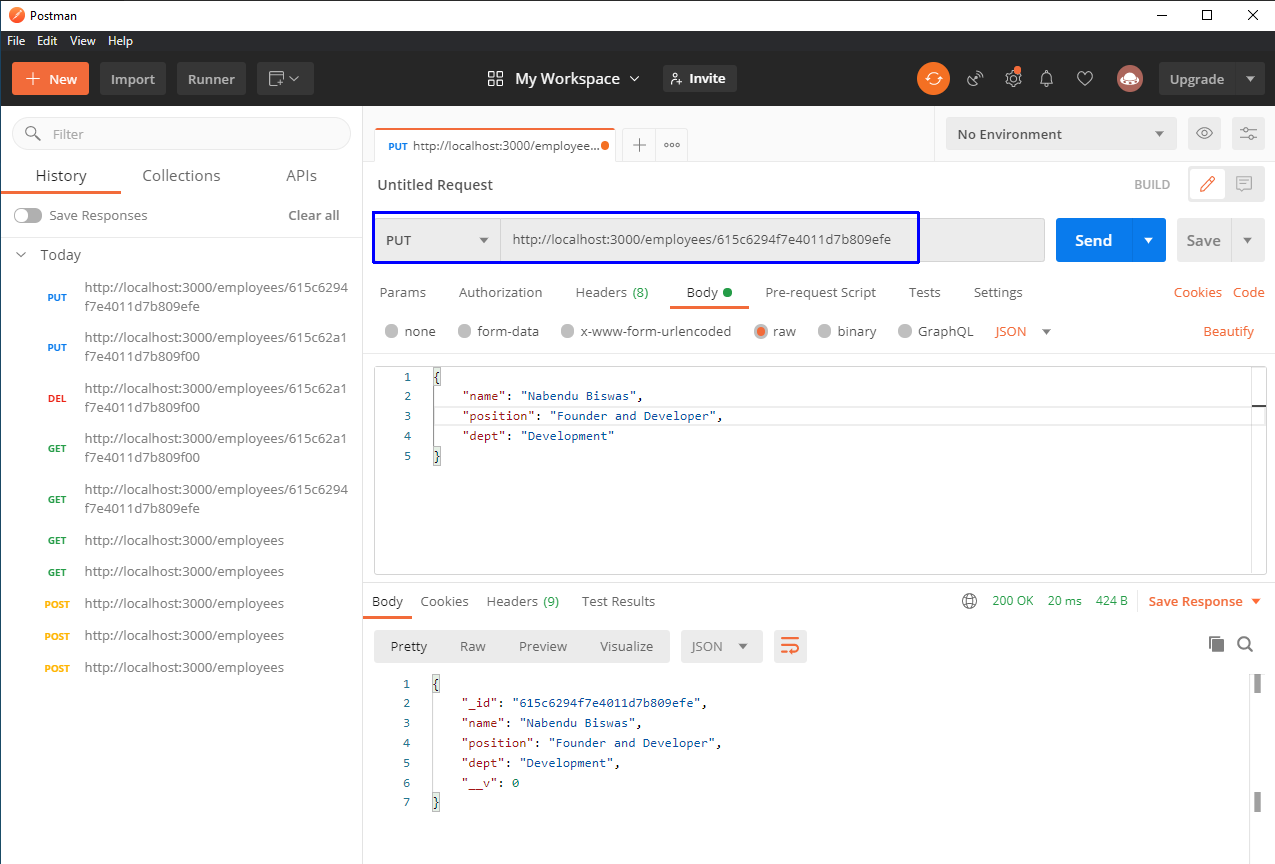Select the none body type radio

click(391, 331)
